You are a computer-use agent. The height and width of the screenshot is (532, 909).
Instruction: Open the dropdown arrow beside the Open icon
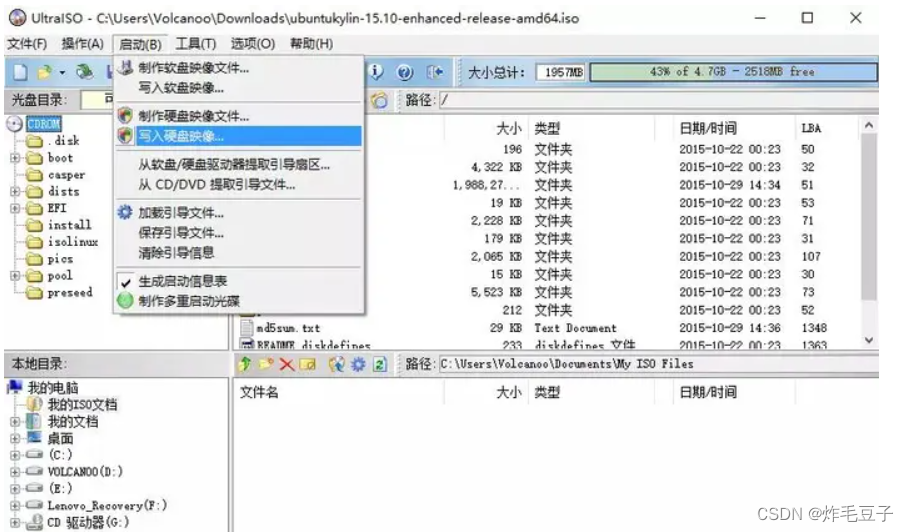click(62, 72)
